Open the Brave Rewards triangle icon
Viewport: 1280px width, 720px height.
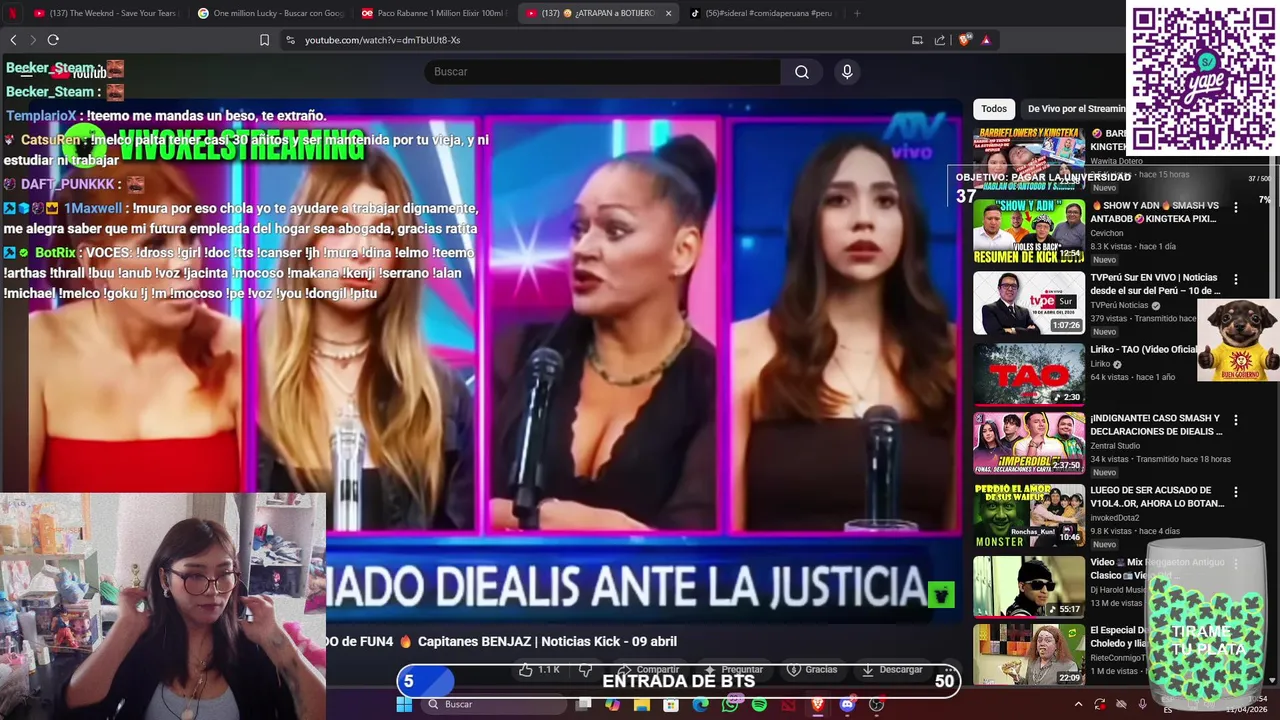click(986, 40)
